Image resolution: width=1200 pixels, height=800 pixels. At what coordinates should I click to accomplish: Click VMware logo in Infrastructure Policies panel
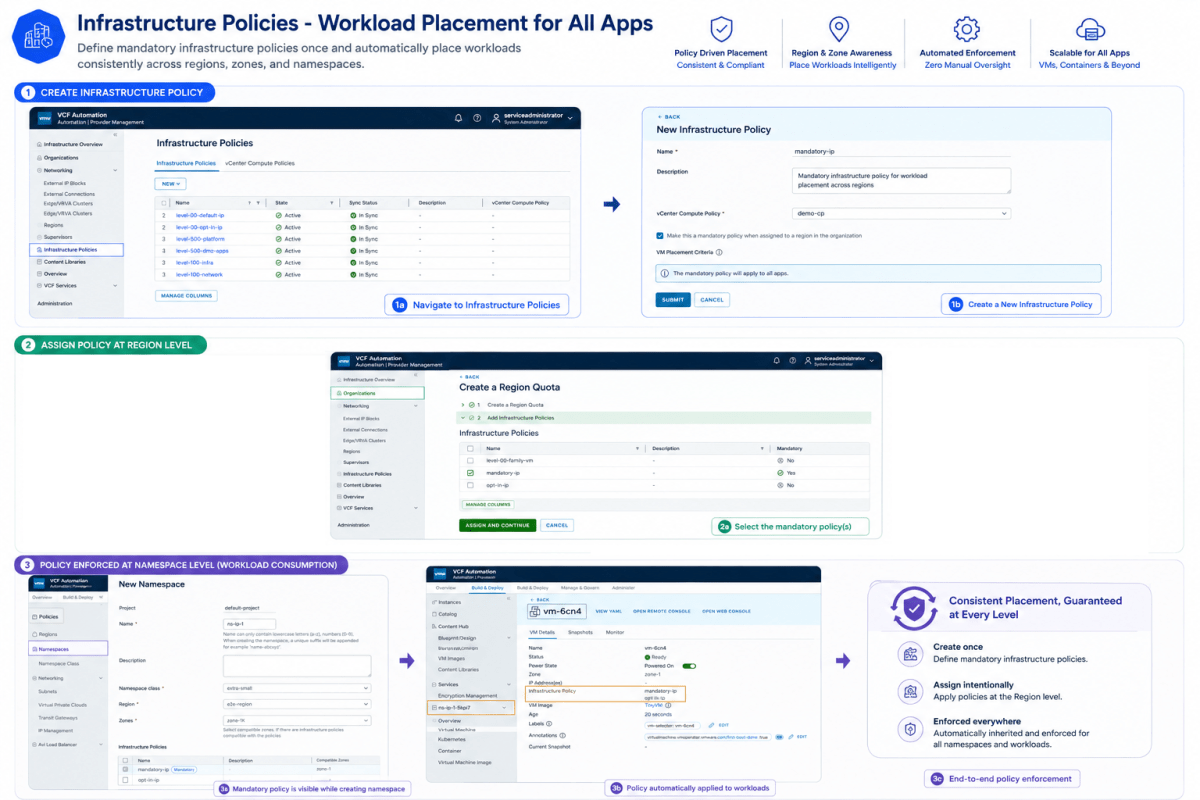[44, 118]
